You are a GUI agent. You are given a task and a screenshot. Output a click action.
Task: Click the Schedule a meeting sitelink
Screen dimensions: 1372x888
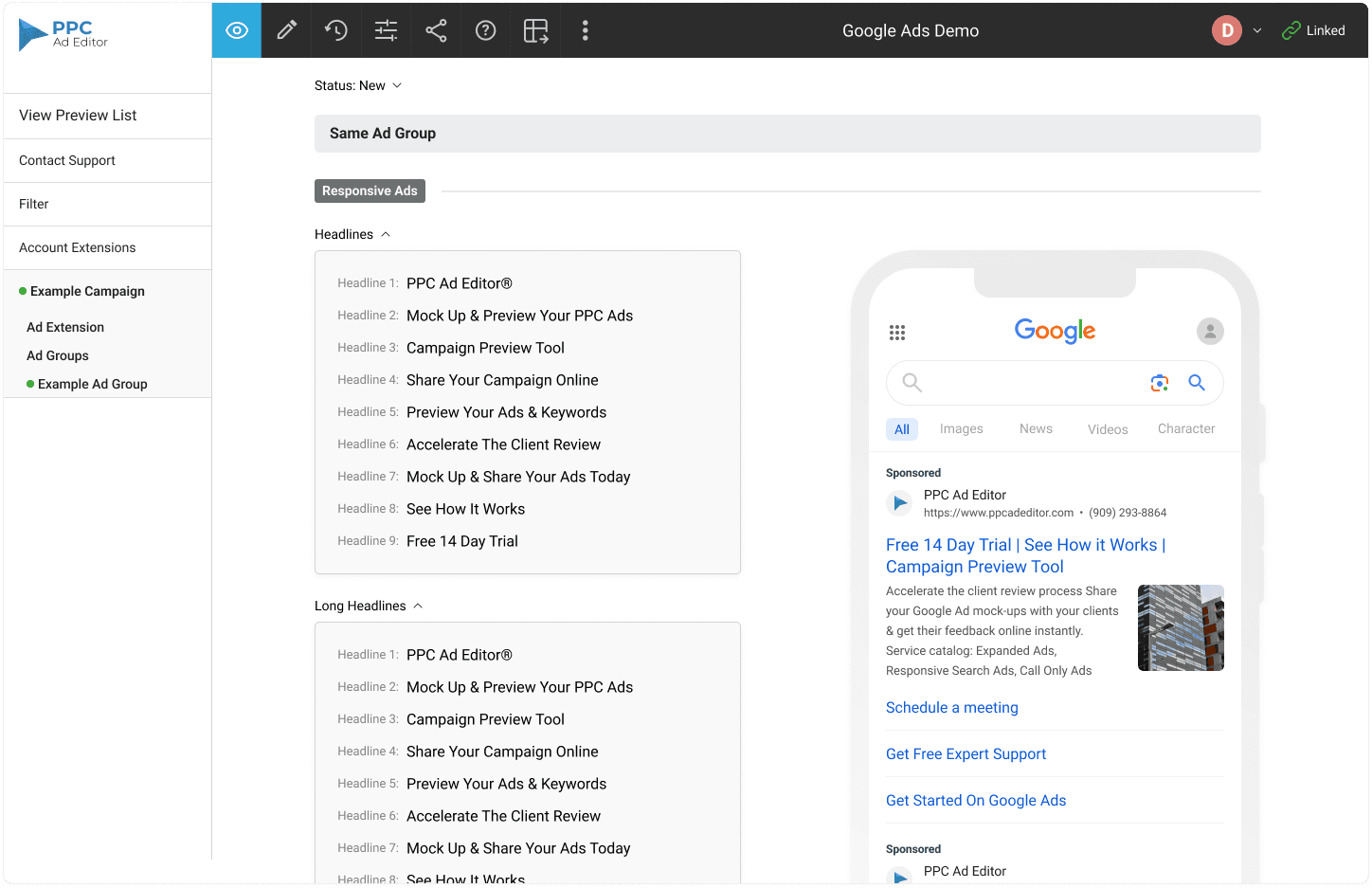(x=952, y=707)
